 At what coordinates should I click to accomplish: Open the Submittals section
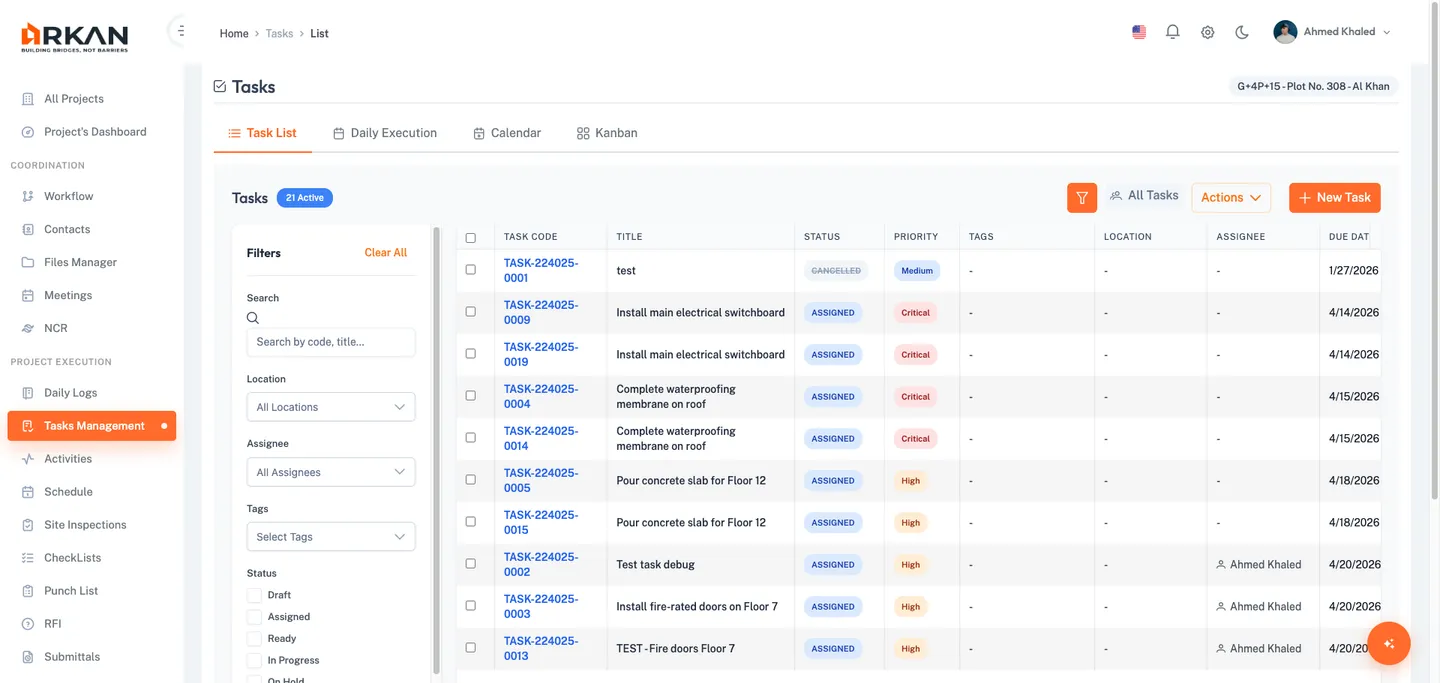(71, 656)
